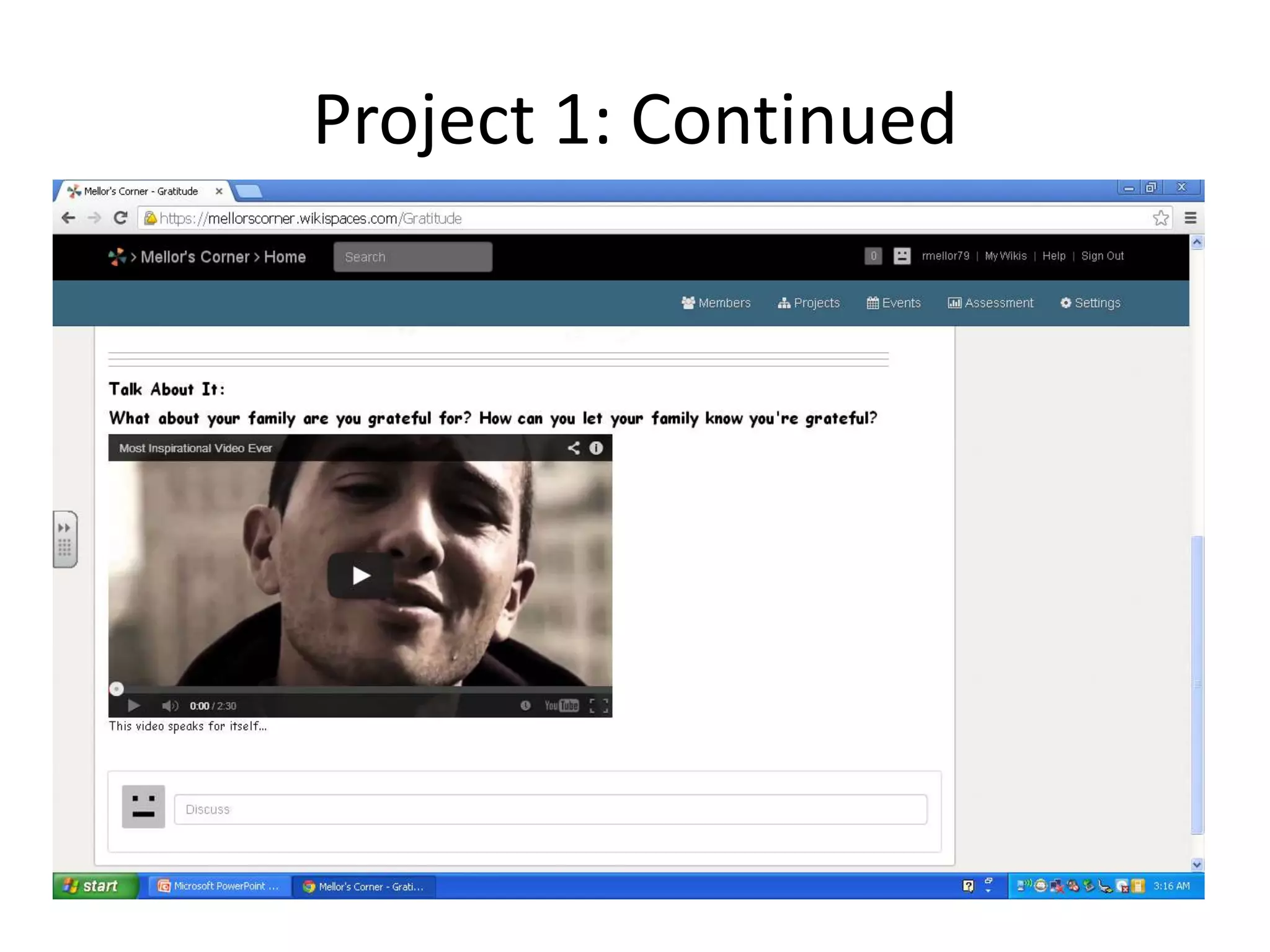This screenshot has height=952, width=1270.
Task: Open the Windows Start button
Action: (95, 886)
